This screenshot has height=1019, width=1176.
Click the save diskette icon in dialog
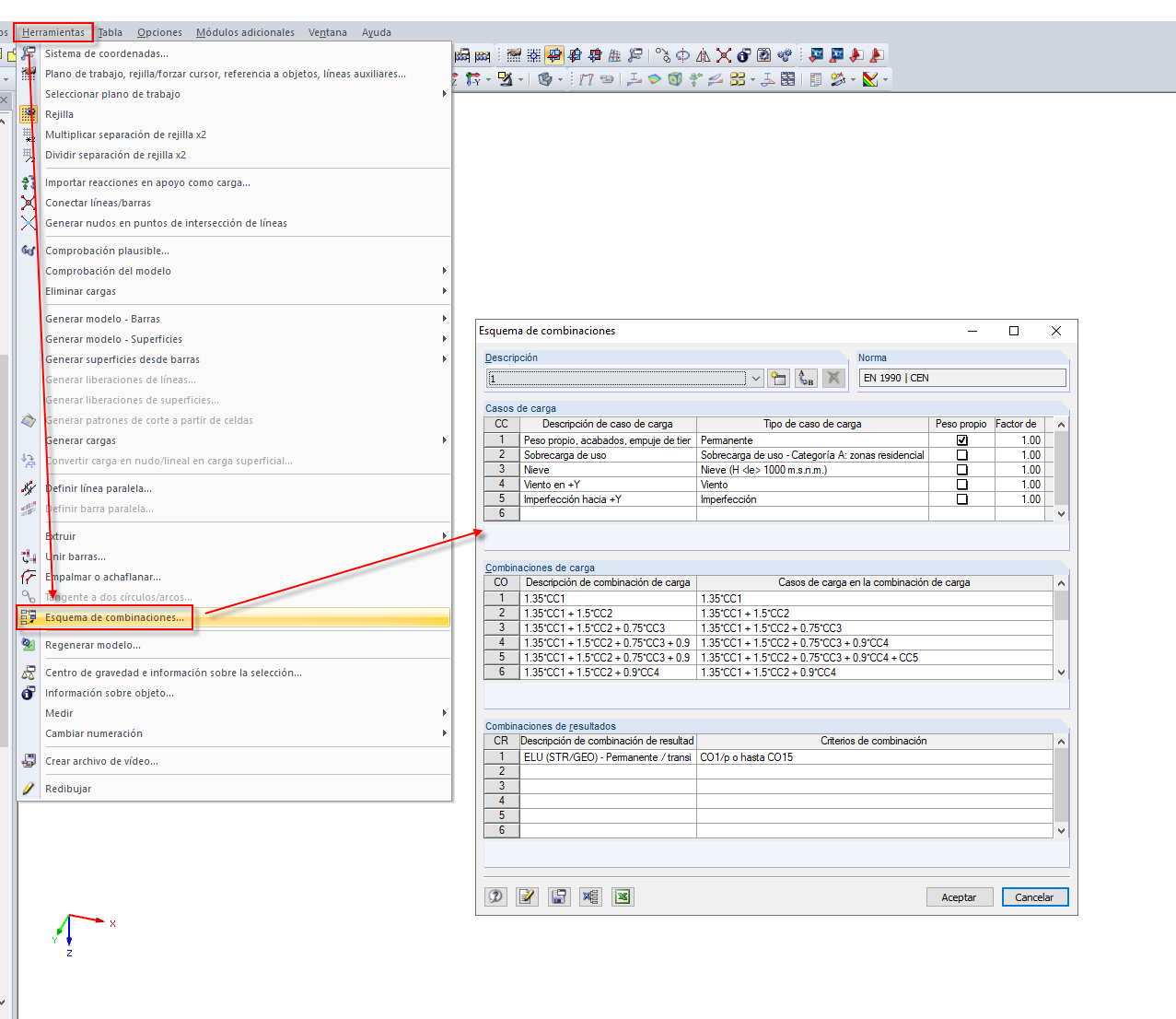click(x=558, y=896)
